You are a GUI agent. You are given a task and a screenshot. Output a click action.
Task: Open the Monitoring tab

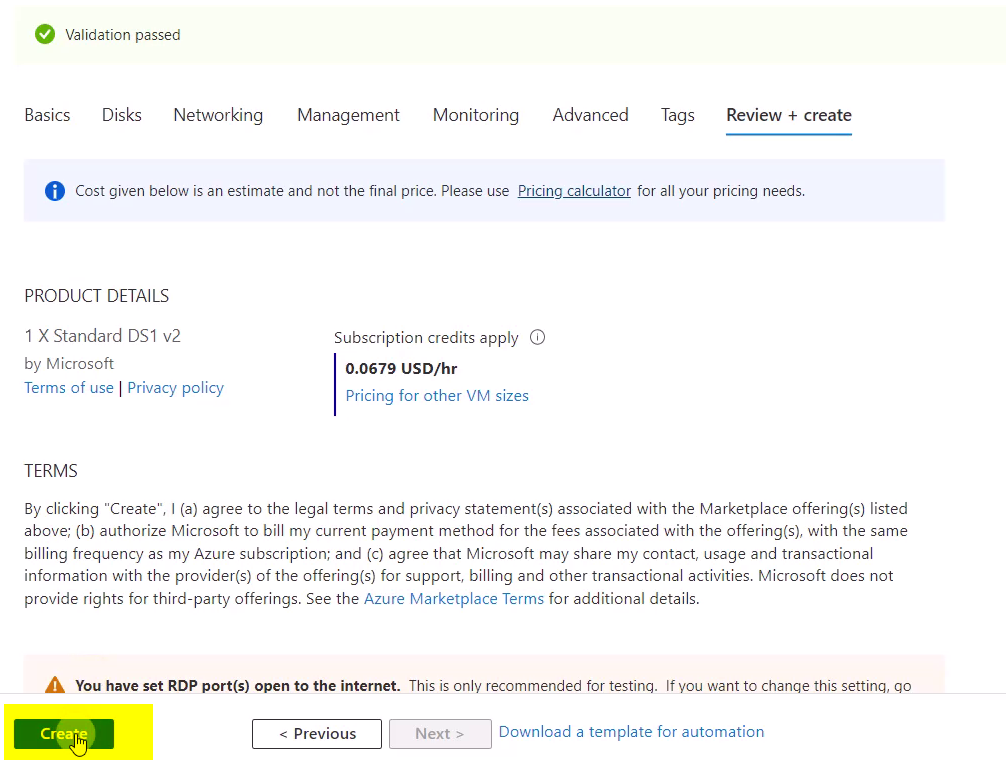tap(476, 115)
